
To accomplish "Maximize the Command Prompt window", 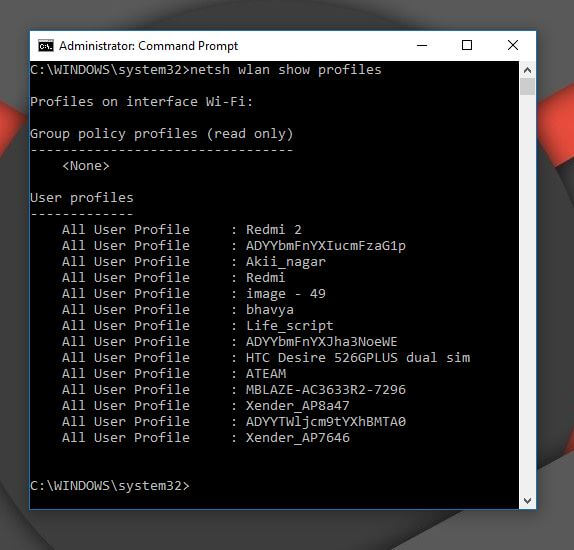I will pos(467,46).
